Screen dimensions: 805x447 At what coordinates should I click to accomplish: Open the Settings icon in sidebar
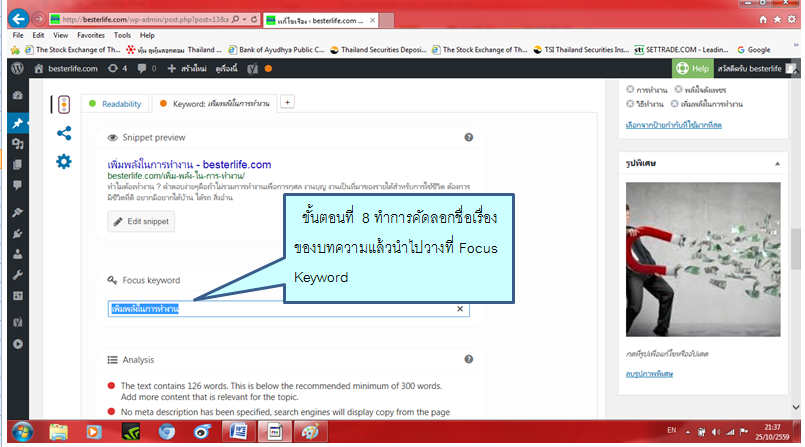click(x=18, y=296)
